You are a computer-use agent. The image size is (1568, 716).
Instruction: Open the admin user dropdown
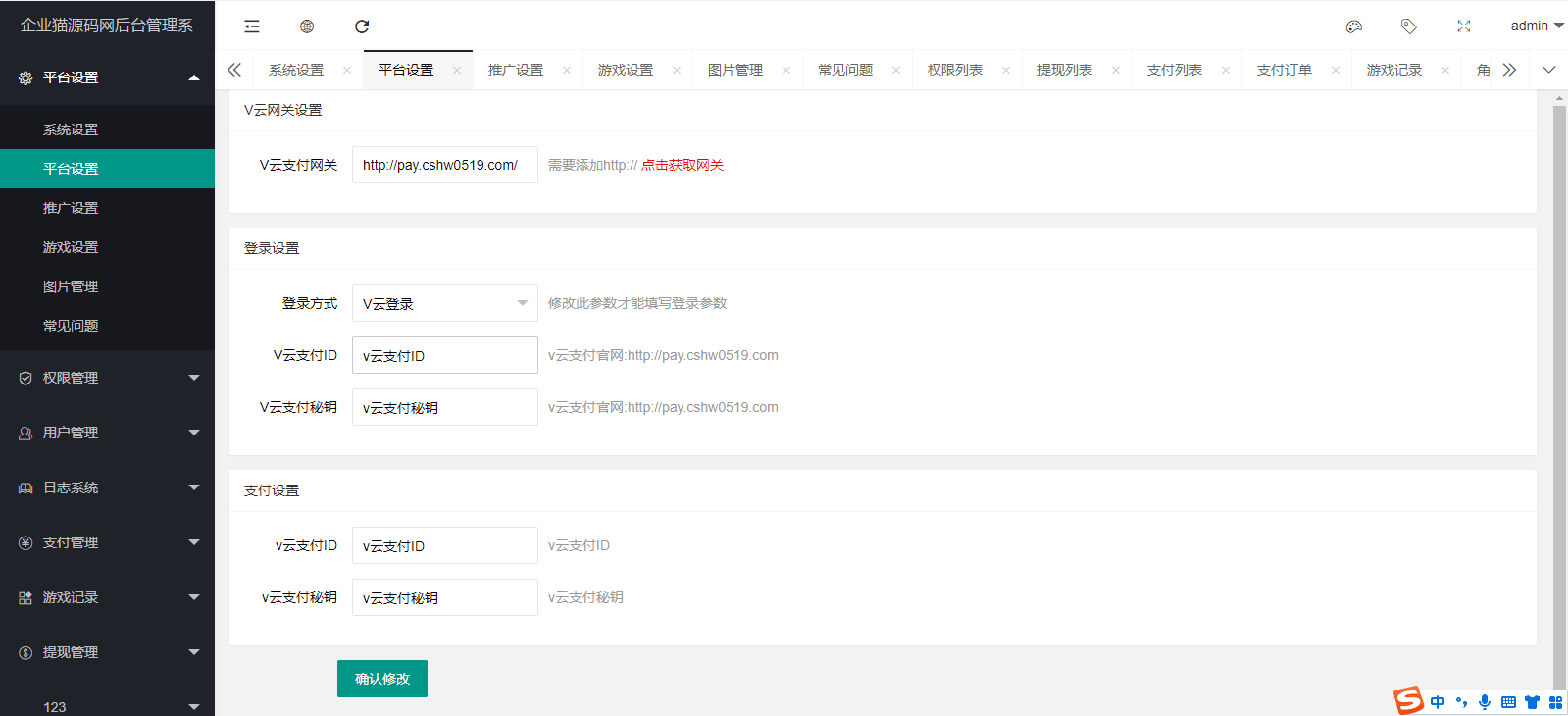1536,26
